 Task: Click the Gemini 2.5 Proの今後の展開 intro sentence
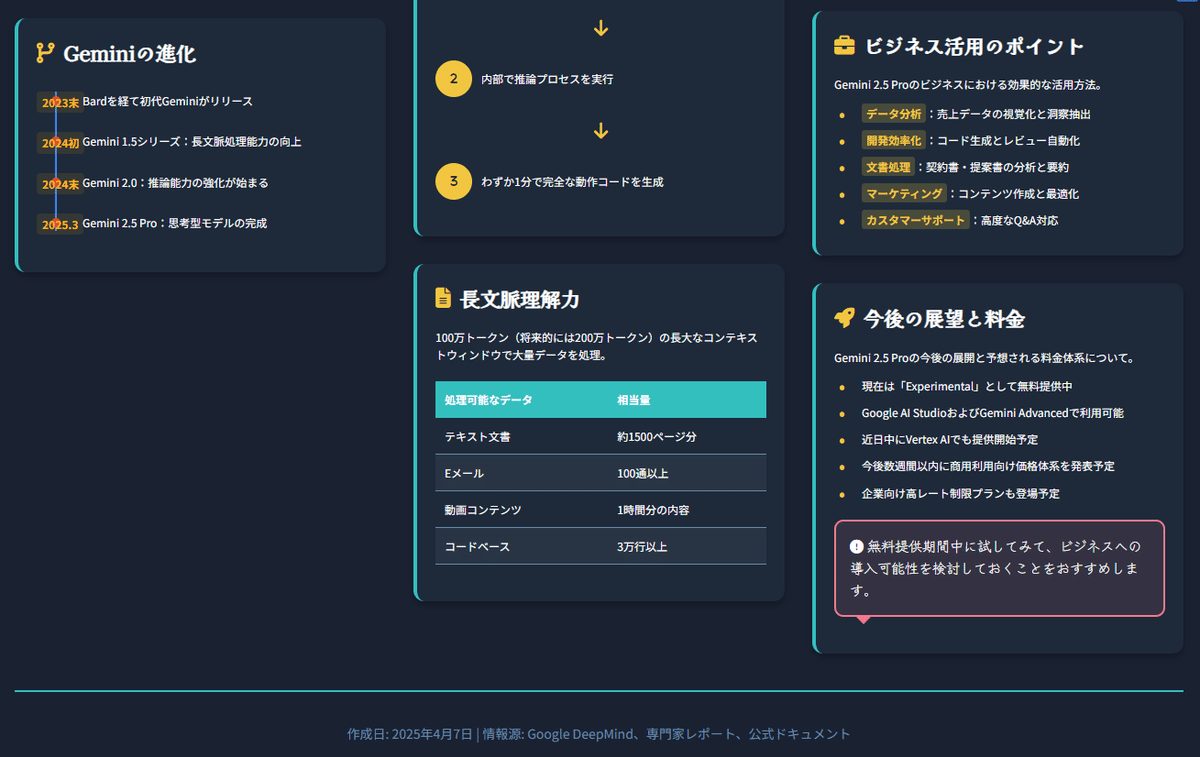984,358
